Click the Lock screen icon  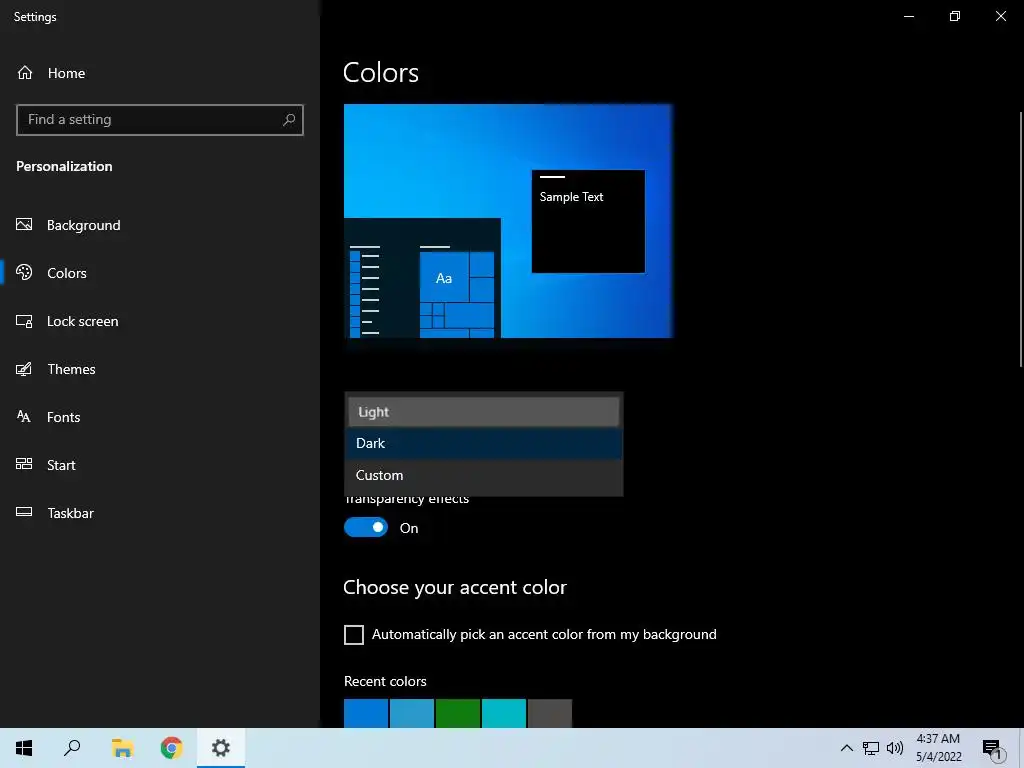(x=24, y=321)
